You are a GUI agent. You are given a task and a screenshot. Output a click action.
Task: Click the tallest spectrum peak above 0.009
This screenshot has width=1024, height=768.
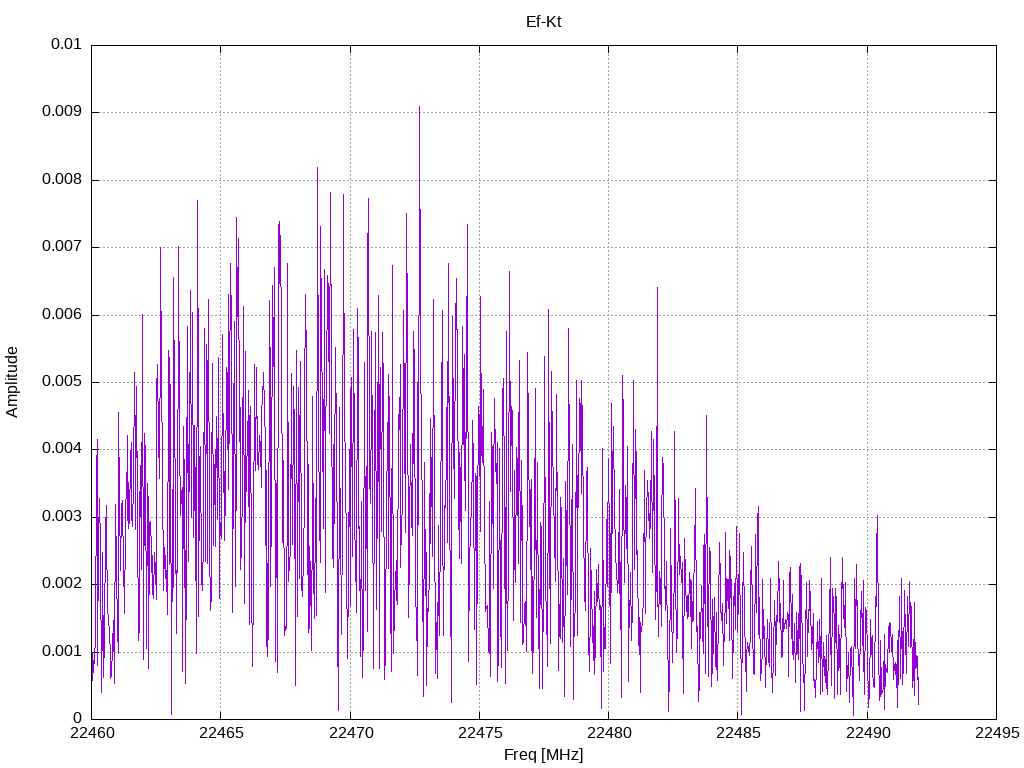(x=419, y=108)
